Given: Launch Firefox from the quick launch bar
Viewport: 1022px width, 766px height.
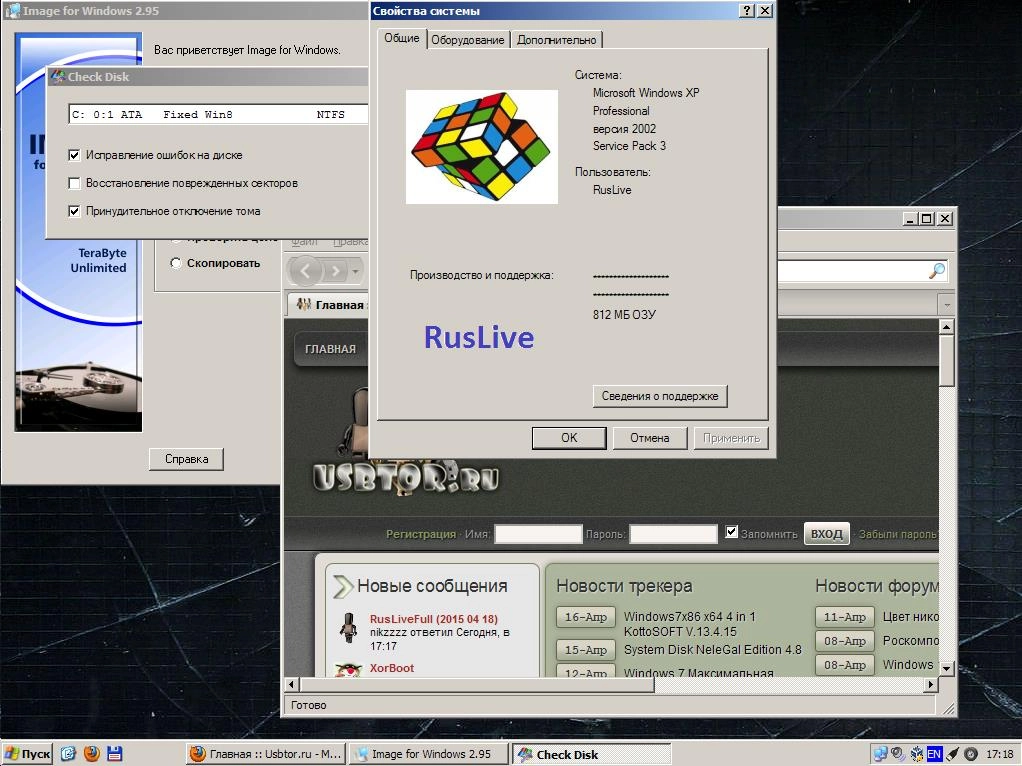Looking at the screenshot, I should [92, 754].
